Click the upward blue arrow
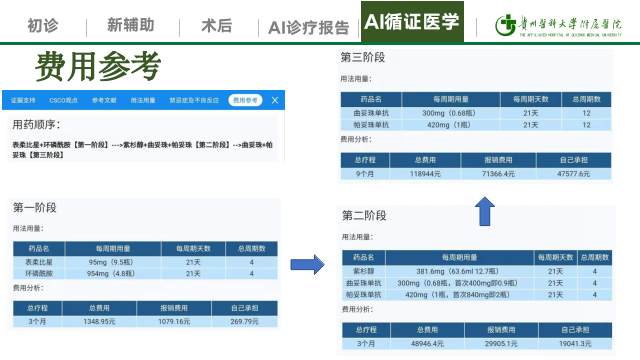640x360 pixels. 485,211
